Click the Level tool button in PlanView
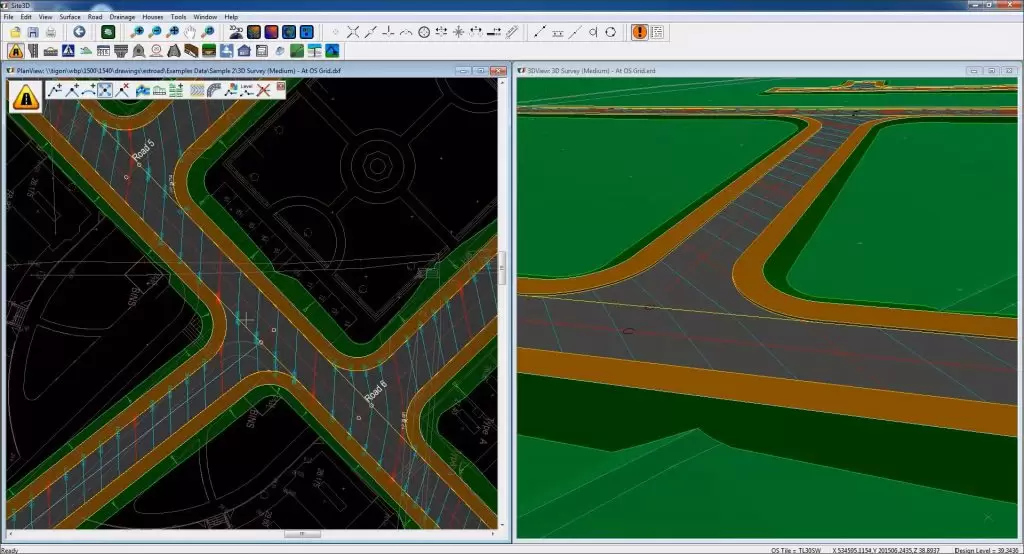The width and height of the screenshot is (1024, 554). tap(246, 90)
